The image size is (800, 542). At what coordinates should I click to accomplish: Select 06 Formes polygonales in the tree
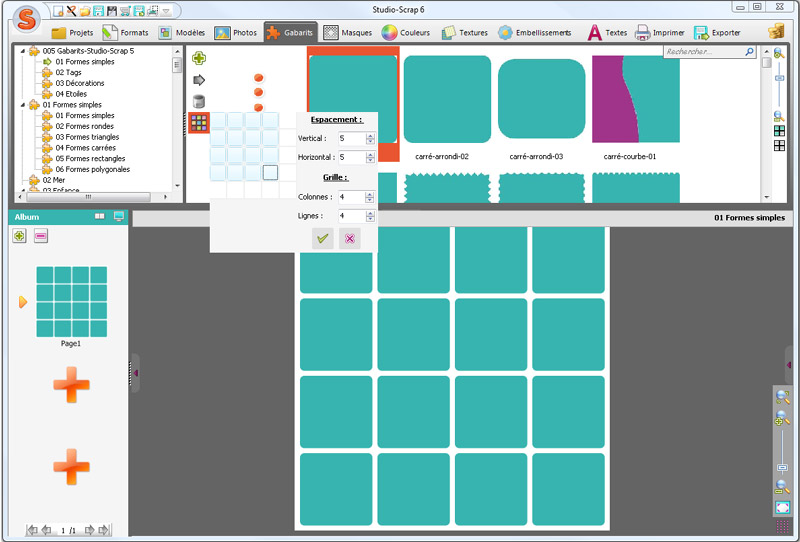(92, 169)
